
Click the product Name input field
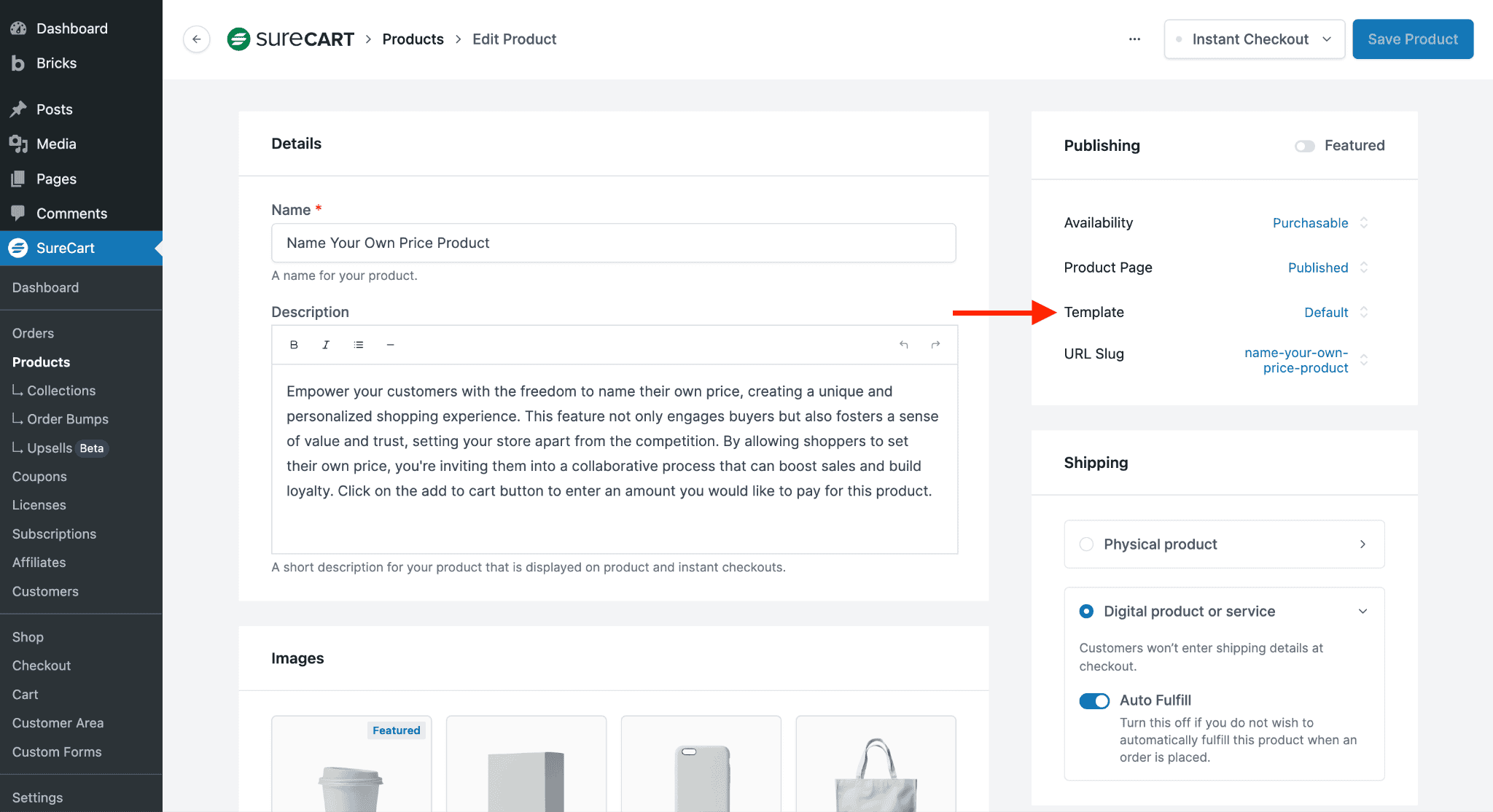613,243
